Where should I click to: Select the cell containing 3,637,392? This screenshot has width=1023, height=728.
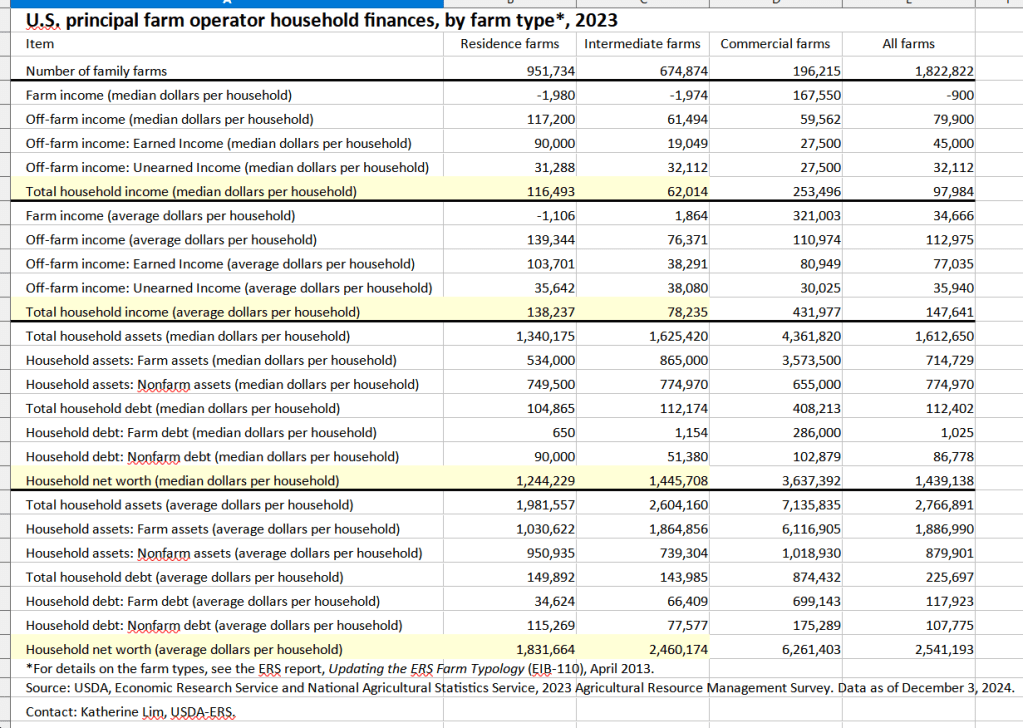[775, 480]
